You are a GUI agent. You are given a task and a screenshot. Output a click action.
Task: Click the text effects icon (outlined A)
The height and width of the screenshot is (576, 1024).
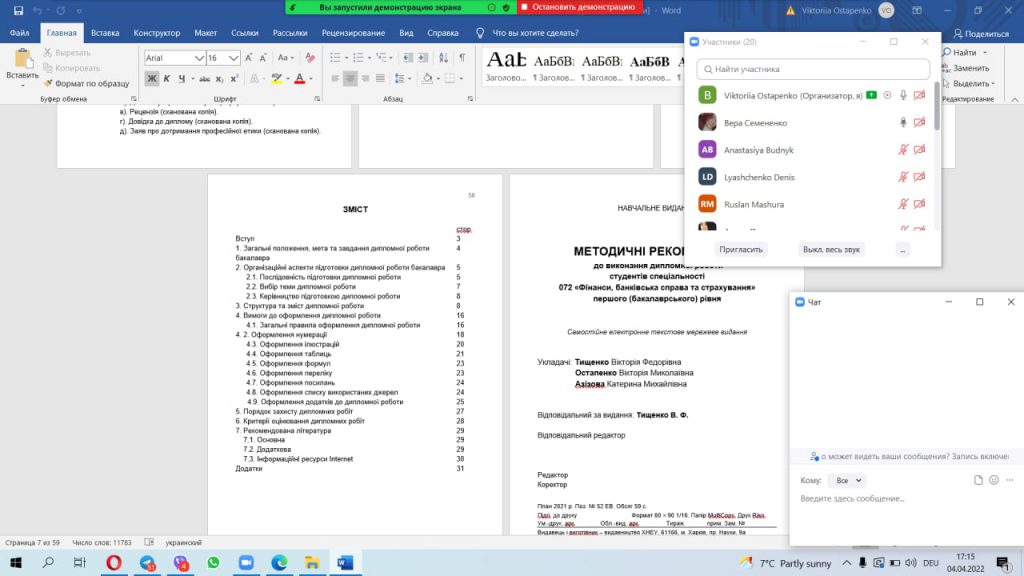pyautogui.click(x=254, y=79)
